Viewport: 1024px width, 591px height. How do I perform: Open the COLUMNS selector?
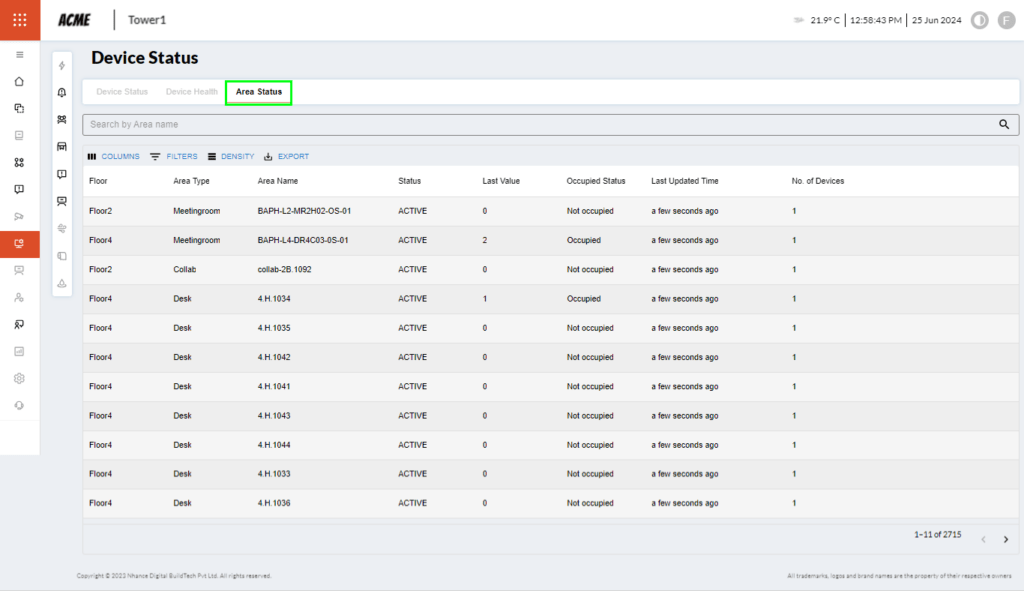click(113, 157)
